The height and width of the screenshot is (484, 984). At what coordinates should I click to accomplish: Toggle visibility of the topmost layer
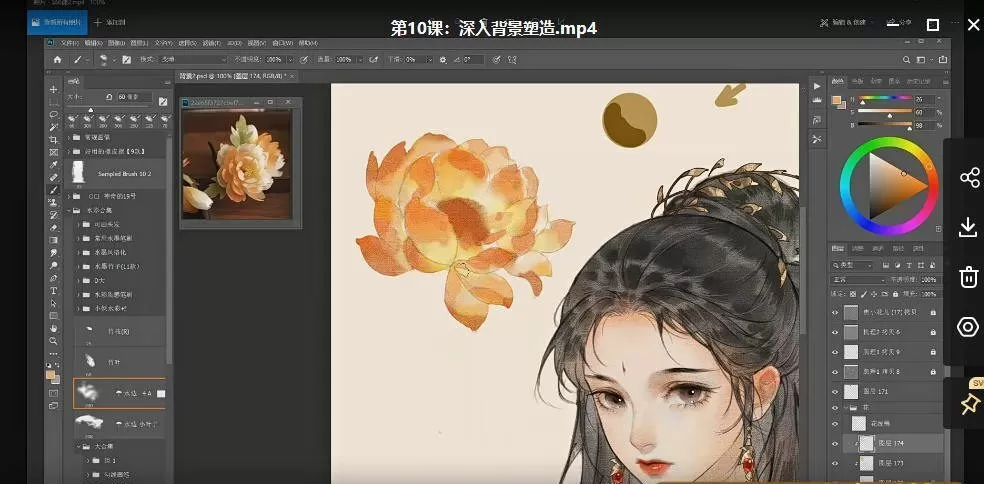tap(835, 312)
